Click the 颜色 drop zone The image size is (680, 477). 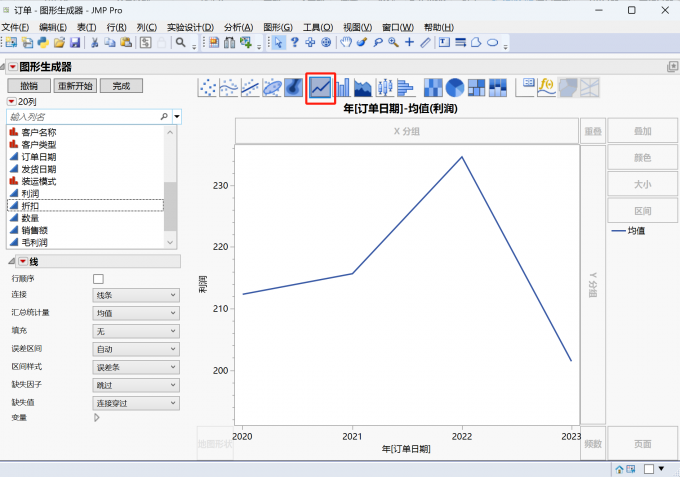tap(642, 158)
